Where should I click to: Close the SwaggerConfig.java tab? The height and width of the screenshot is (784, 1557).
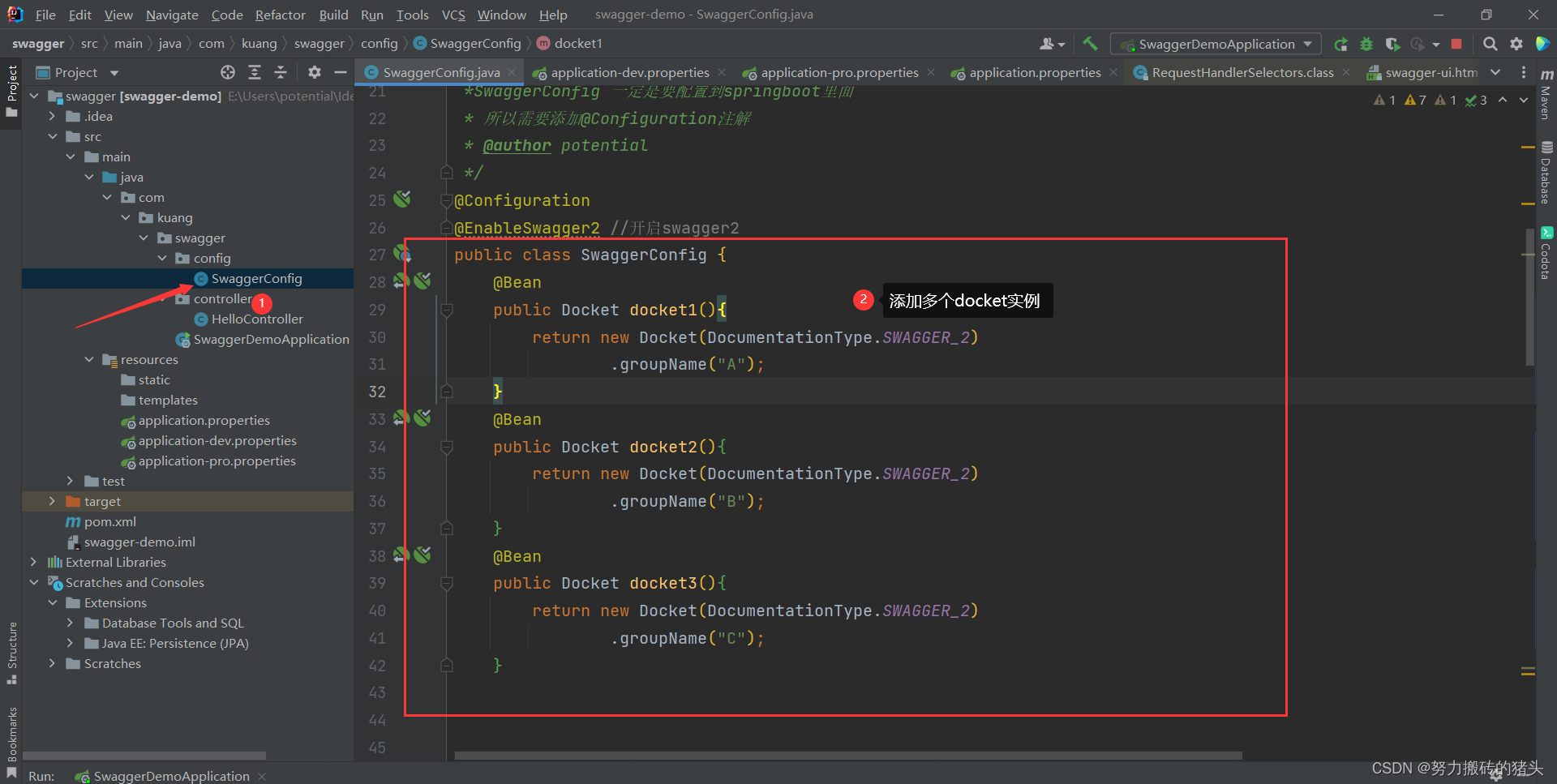[512, 72]
